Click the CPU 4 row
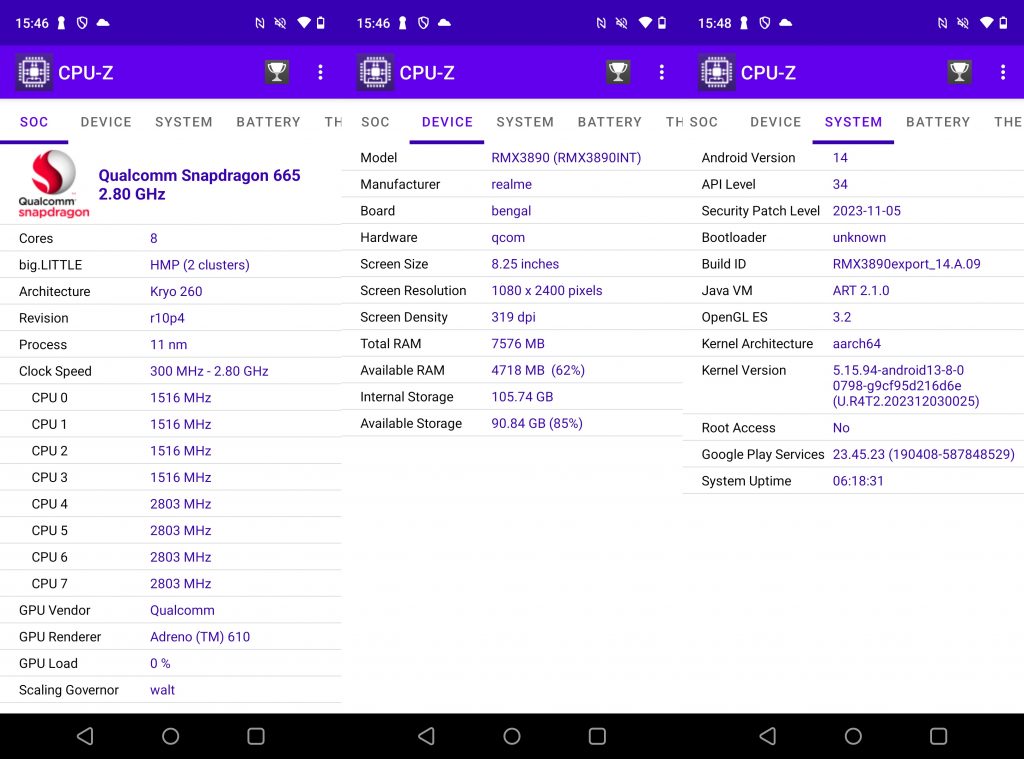The width and height of the screenshot is (1024, 759). [x=170, y=504]
